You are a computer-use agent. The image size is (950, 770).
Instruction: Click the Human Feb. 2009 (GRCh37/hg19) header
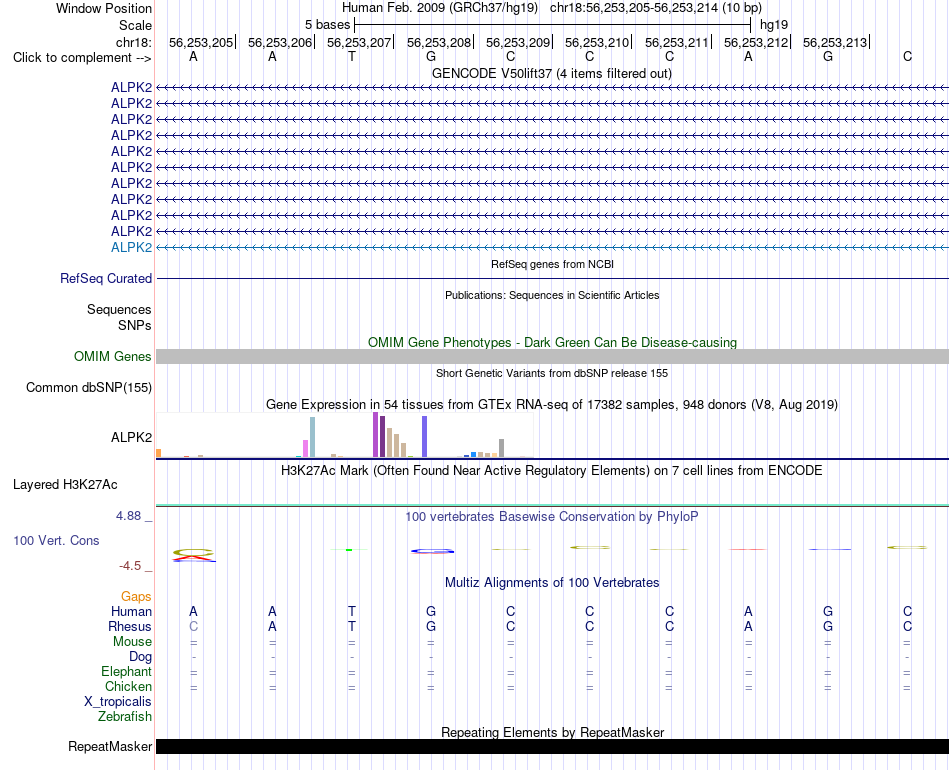click(440, 8)
